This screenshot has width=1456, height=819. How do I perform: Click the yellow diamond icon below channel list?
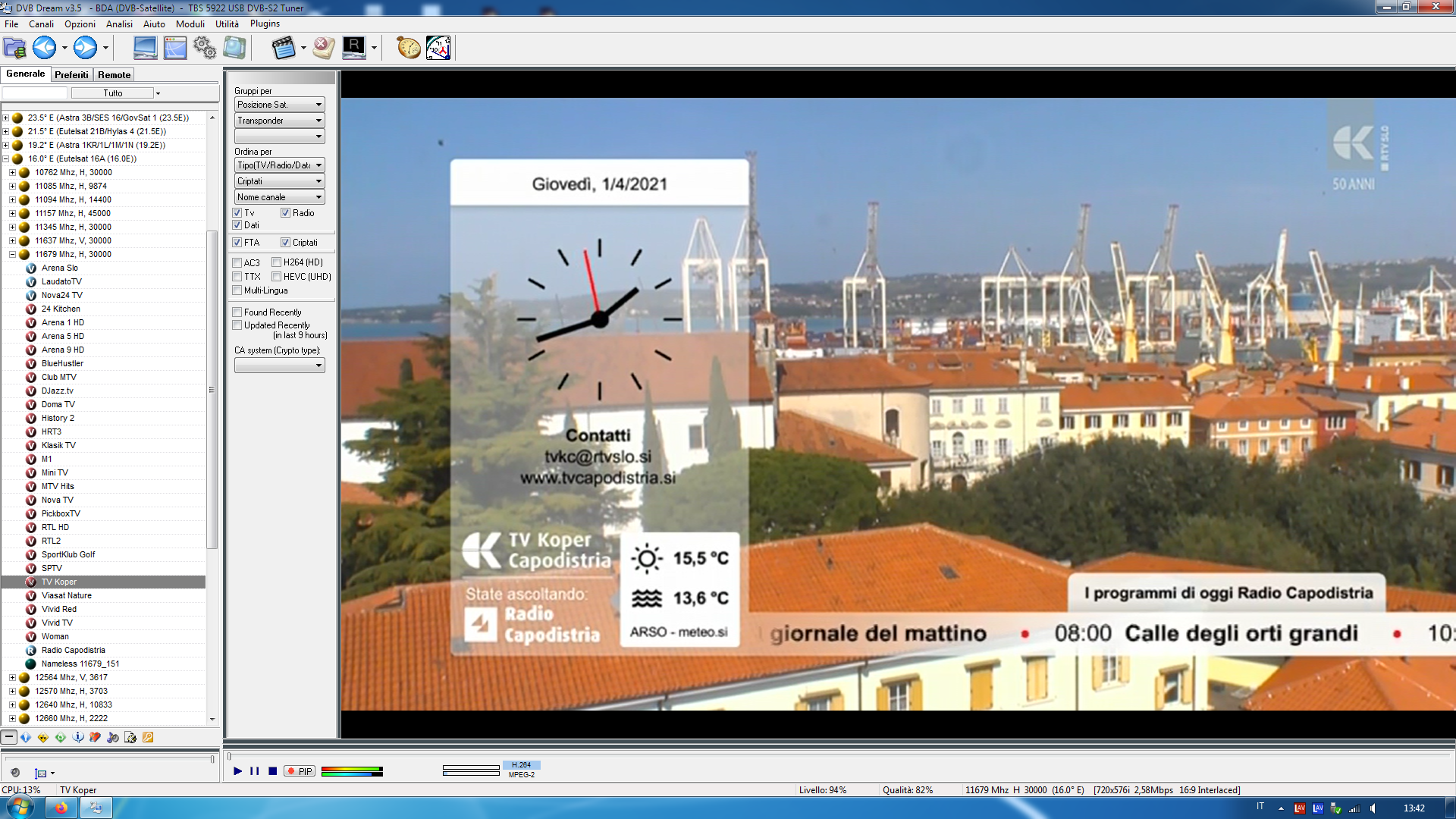pos(43,737)
